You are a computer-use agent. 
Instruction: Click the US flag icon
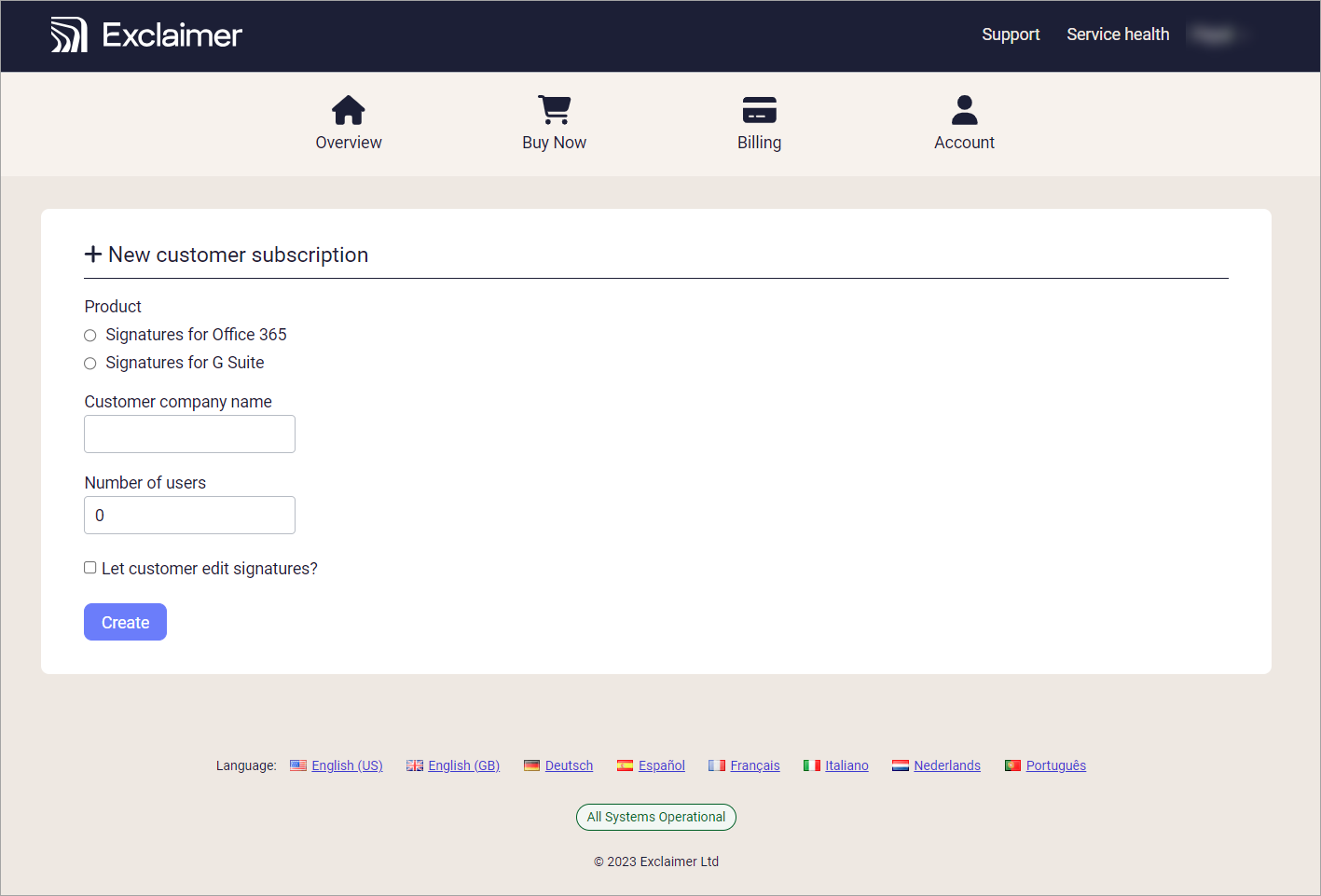tap(298, 765)
